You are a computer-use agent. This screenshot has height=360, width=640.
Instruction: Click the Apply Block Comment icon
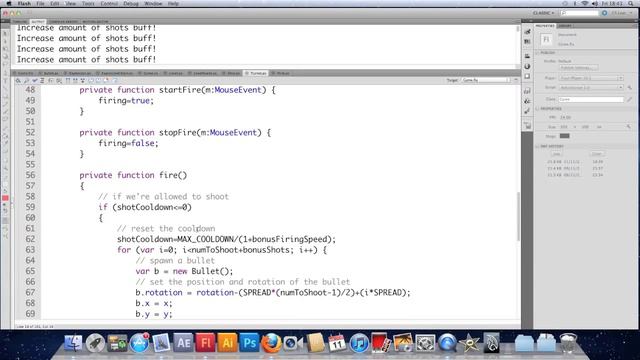coord(91,81)
